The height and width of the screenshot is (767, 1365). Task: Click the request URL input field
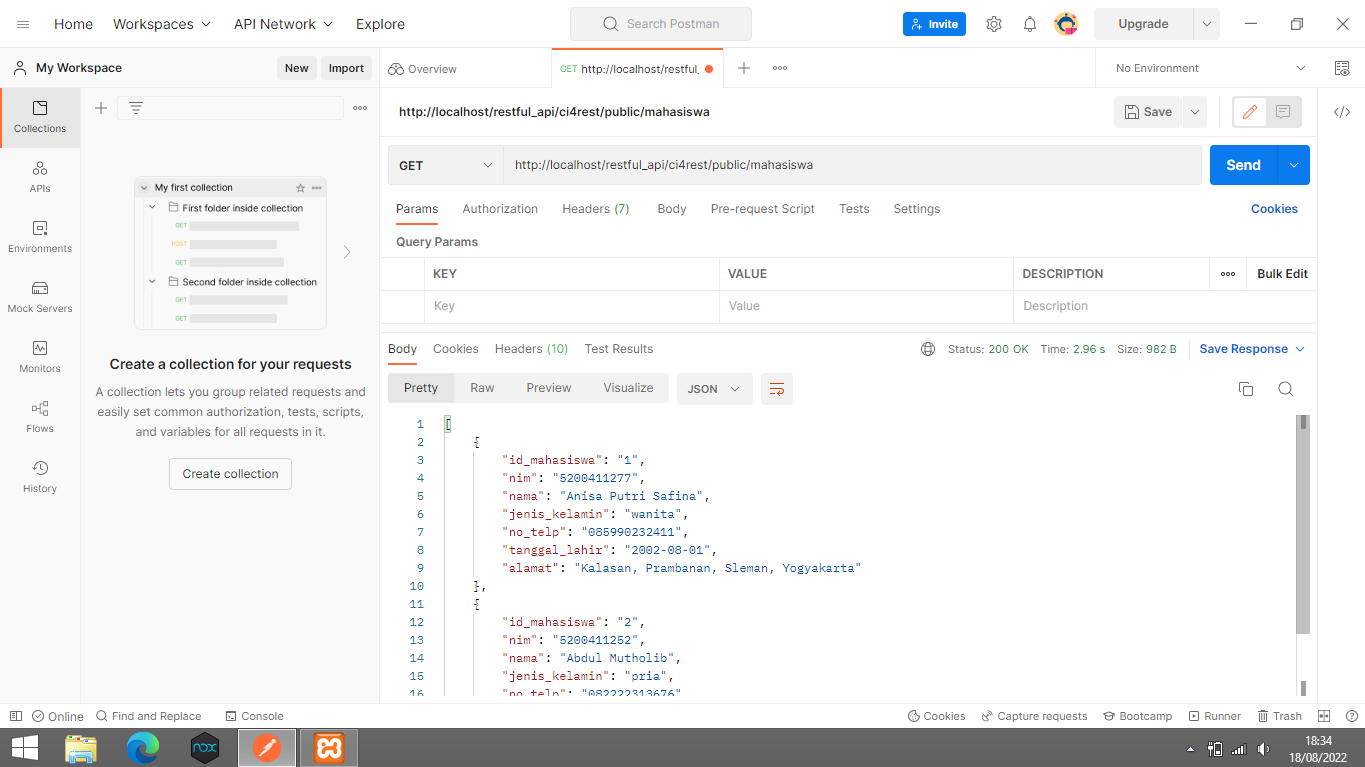[x=852, y=165]
